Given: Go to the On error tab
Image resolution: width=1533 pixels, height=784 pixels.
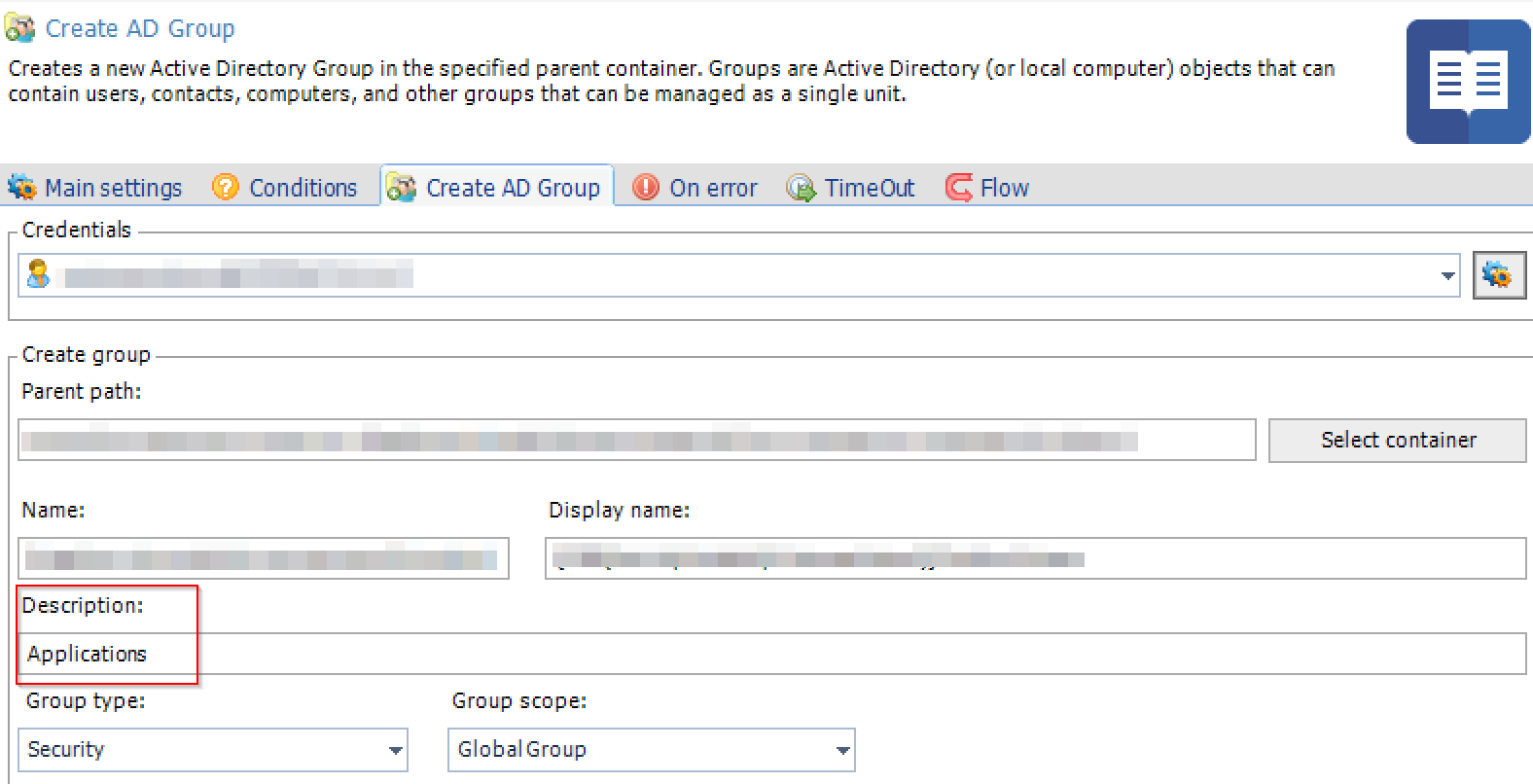Looking at the screenshot, I should tap(713, 188).
